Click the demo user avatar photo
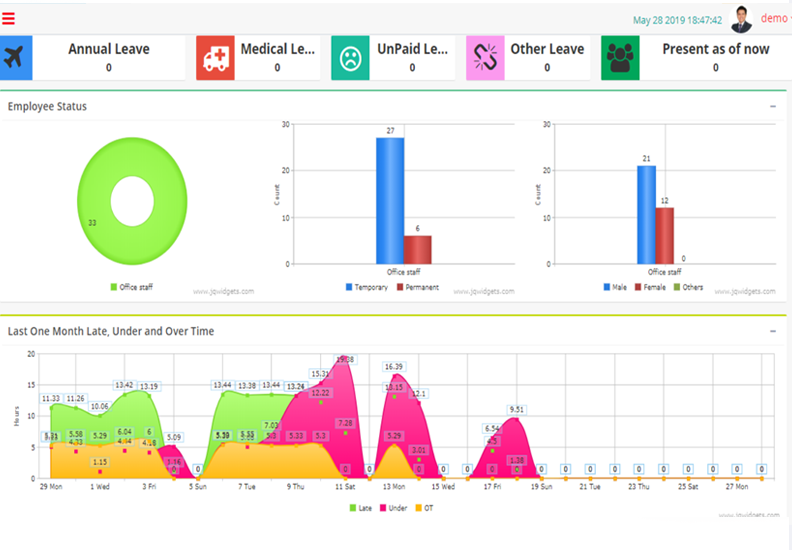Viewport: 792px width, 550px height. [741, 19]
